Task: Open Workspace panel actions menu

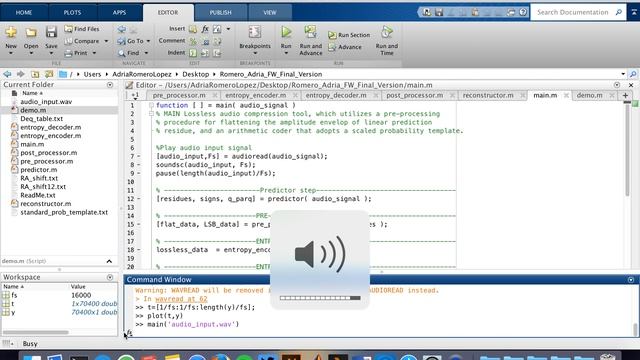Action: tap(110, 278)
